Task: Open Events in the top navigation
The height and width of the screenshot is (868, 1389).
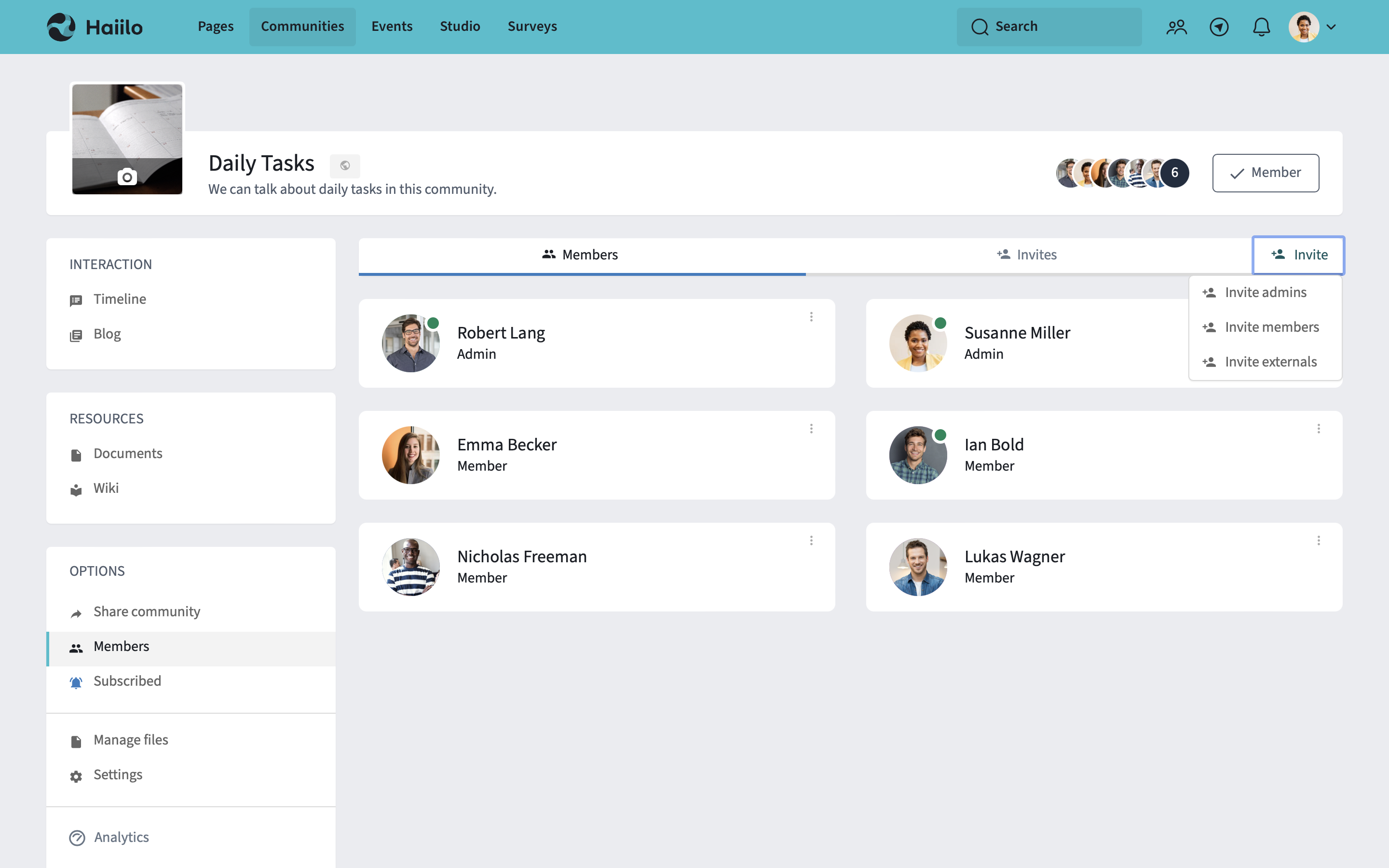Action: click(392, 27)
